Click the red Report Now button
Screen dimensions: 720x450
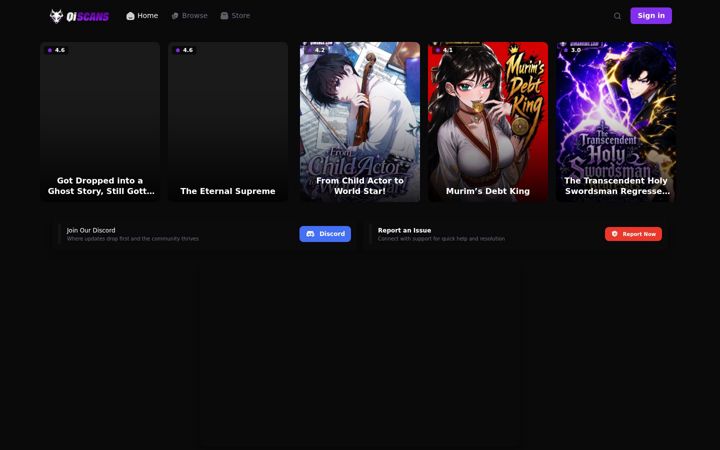(x=633, y=234)
